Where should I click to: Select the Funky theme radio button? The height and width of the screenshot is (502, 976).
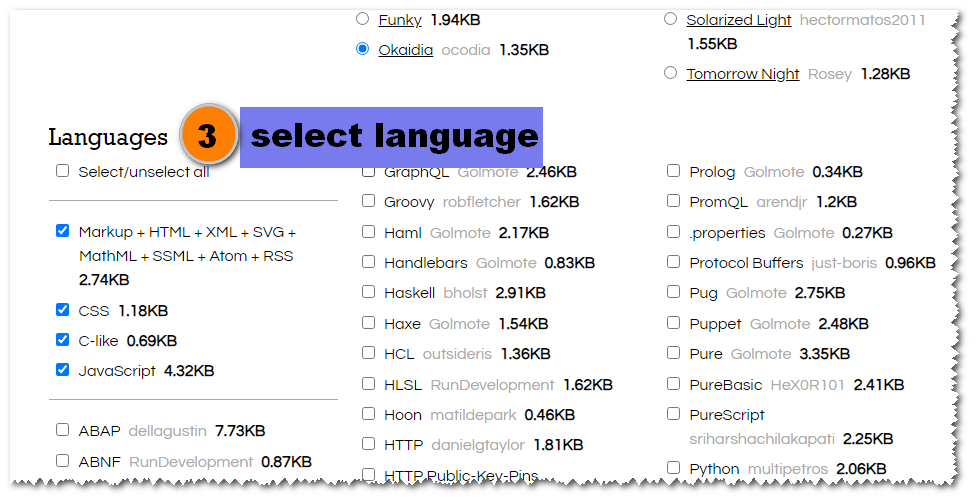coord(362,19)
